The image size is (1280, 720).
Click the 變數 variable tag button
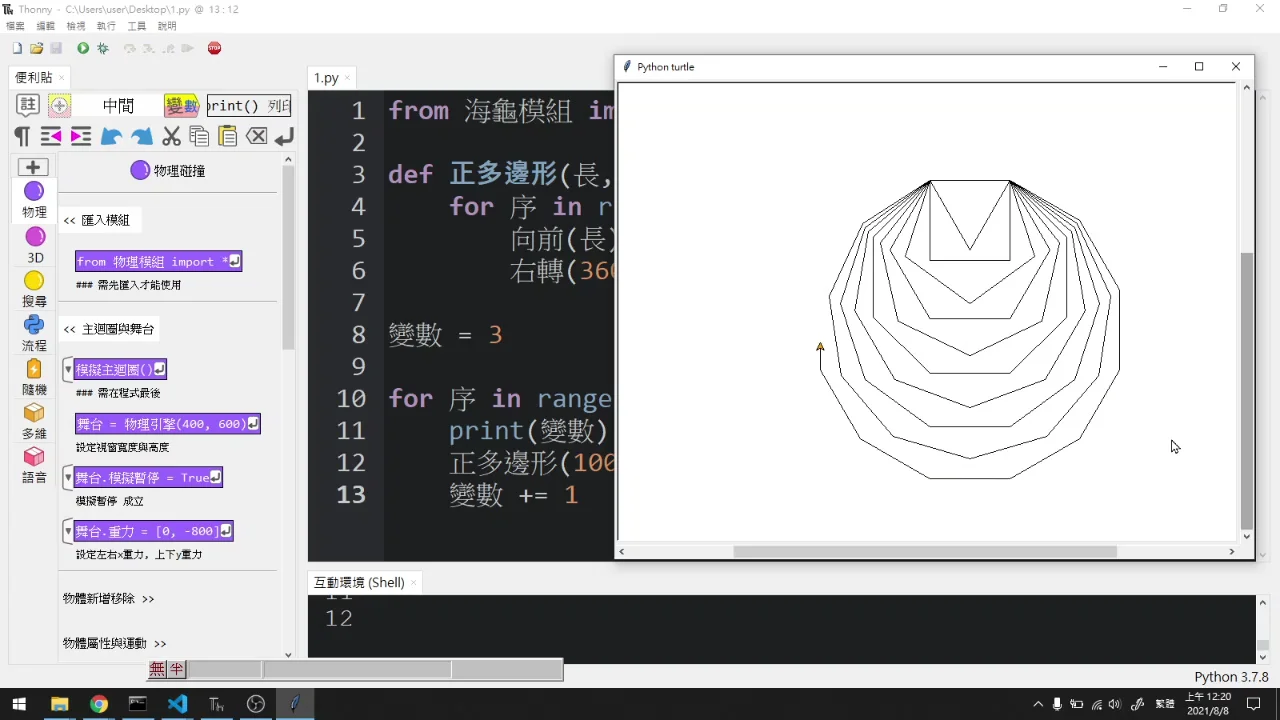pos(182,105)
